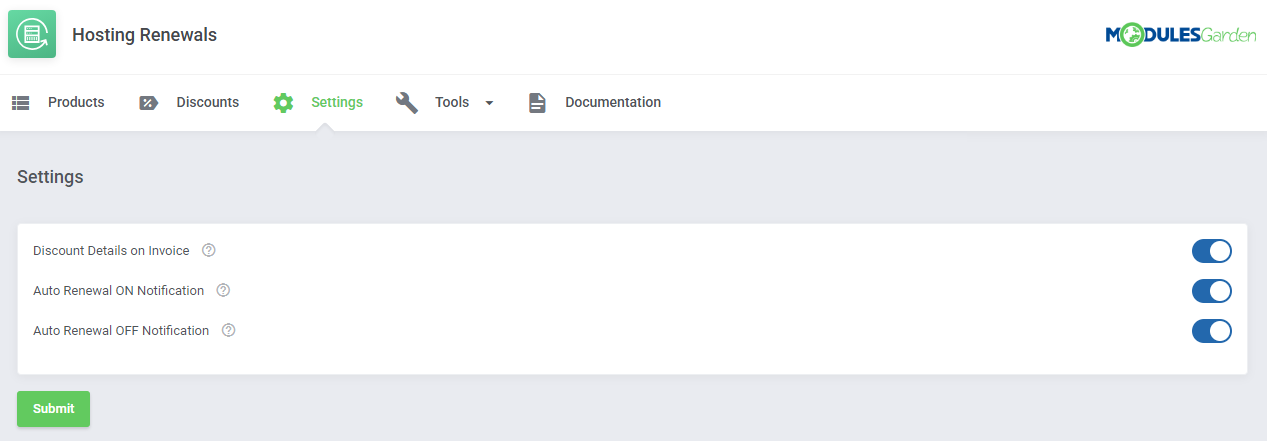Click the Products list icon
This screenshot has width=1267, height=441.
20,102
